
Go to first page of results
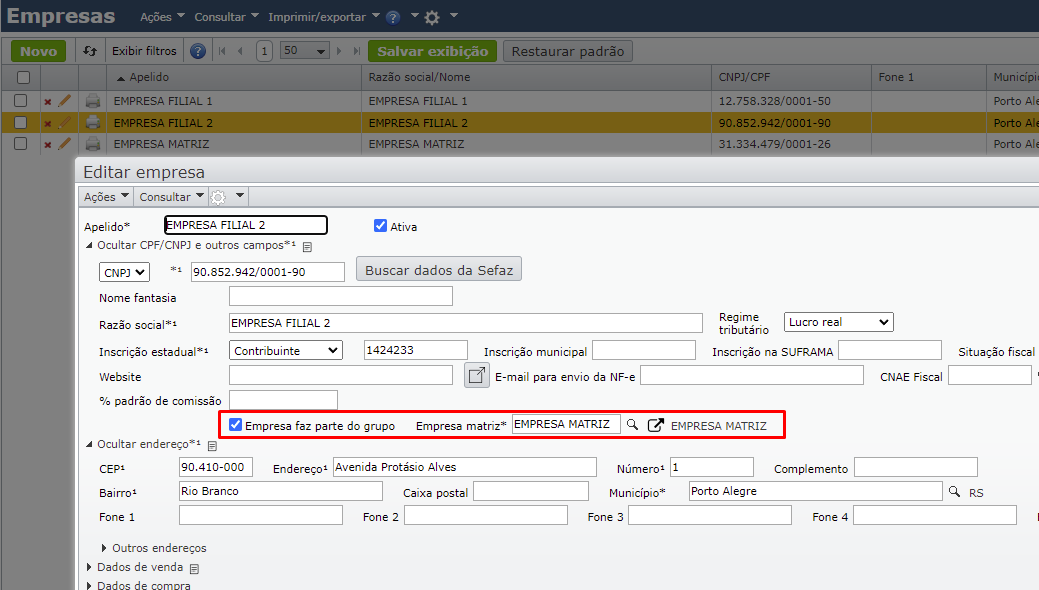click(222, 51)
